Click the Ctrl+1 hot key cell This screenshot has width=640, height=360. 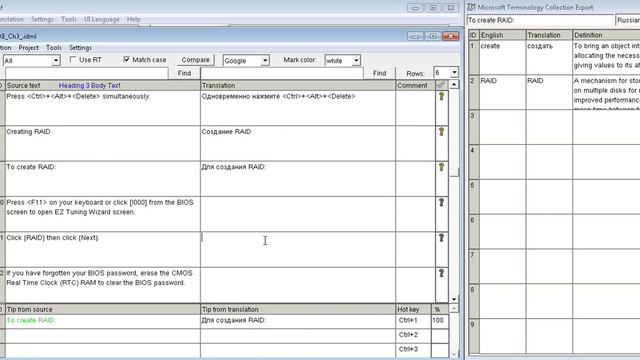click(413, 321)
